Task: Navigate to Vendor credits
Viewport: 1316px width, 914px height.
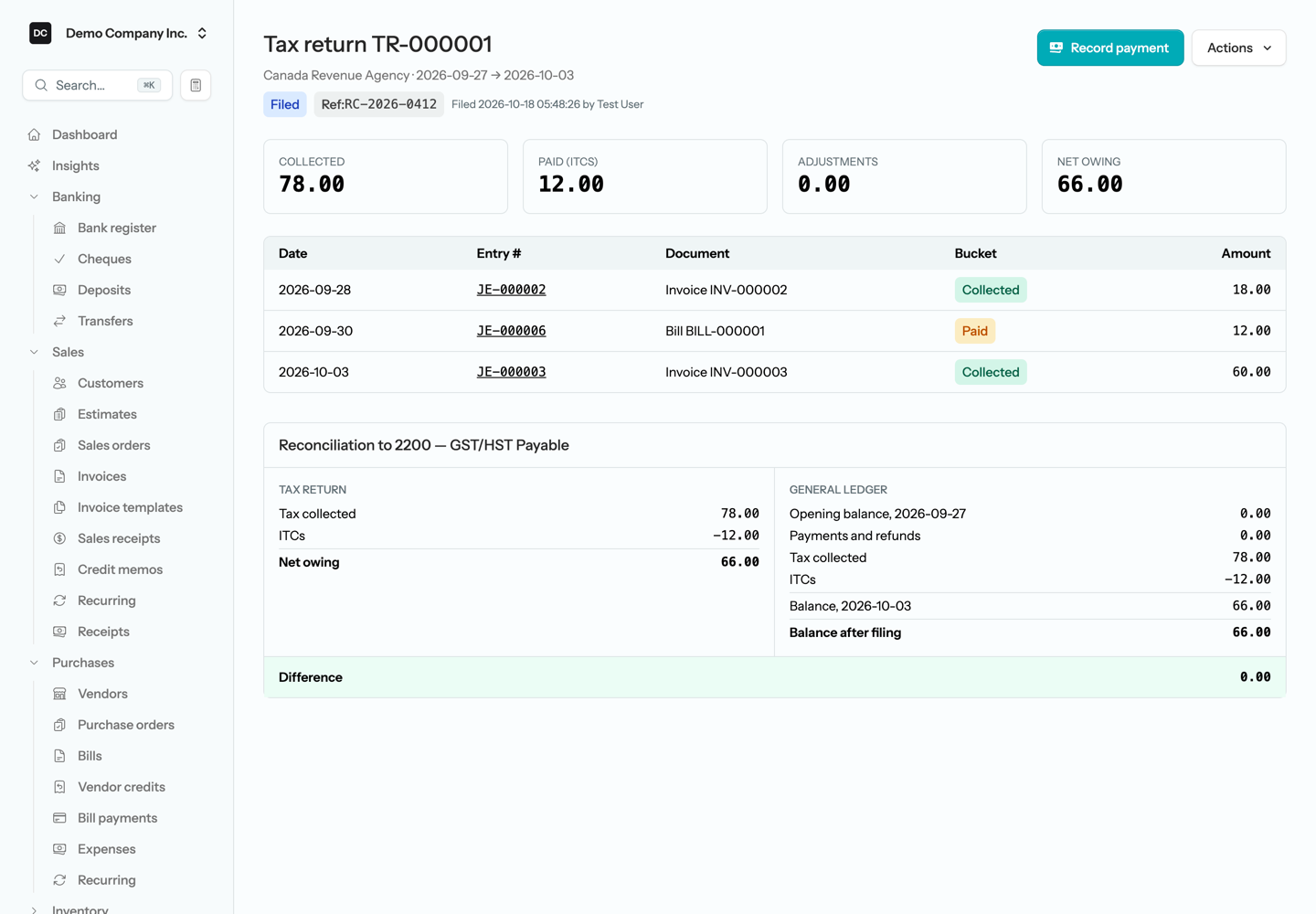Action: 122,787
